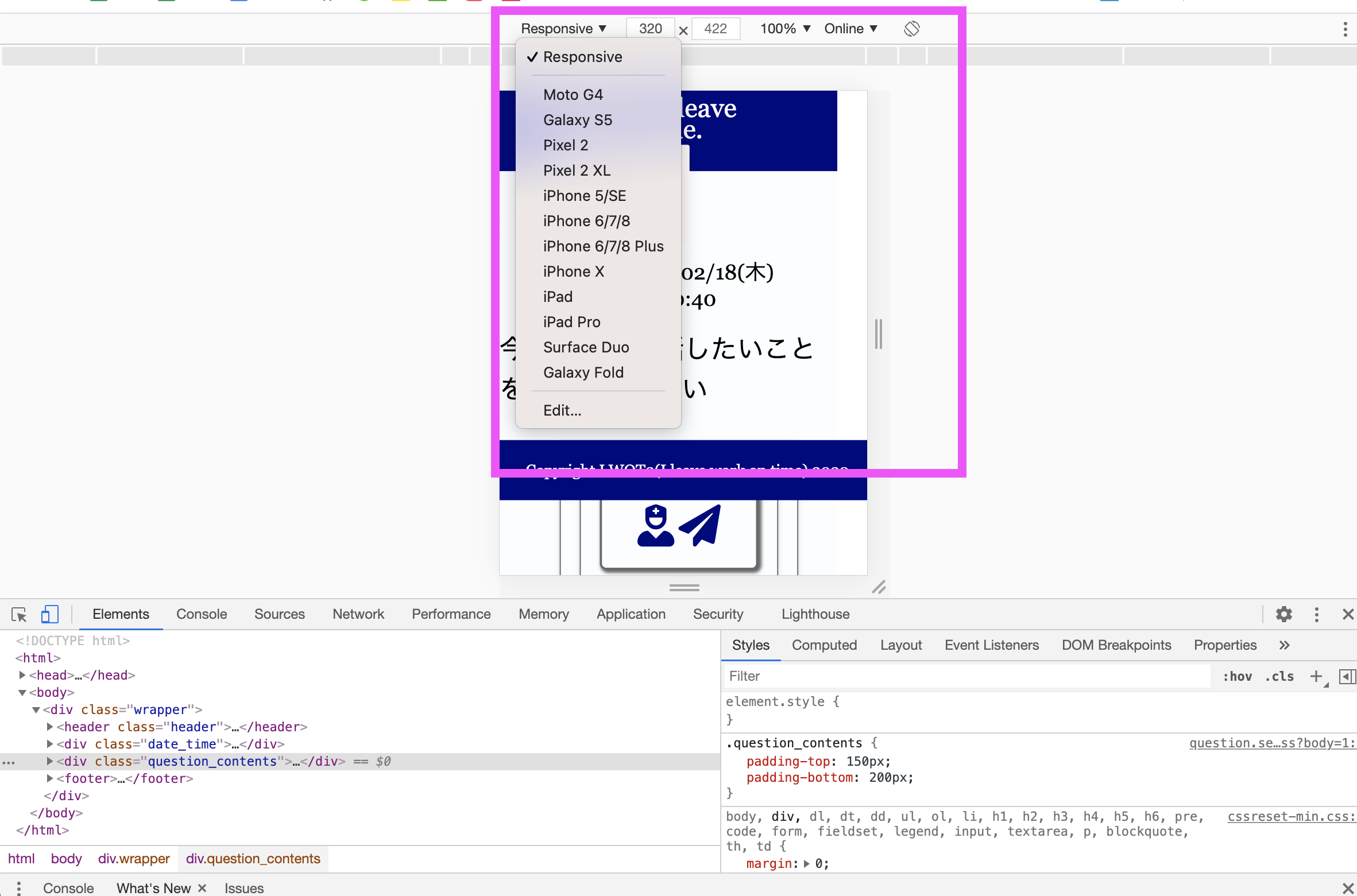Image resolution: width=1357 pixels, height=896 pixels.
Task: Toggle the :hov element state panel
Action: click(x=1237, y=676)
